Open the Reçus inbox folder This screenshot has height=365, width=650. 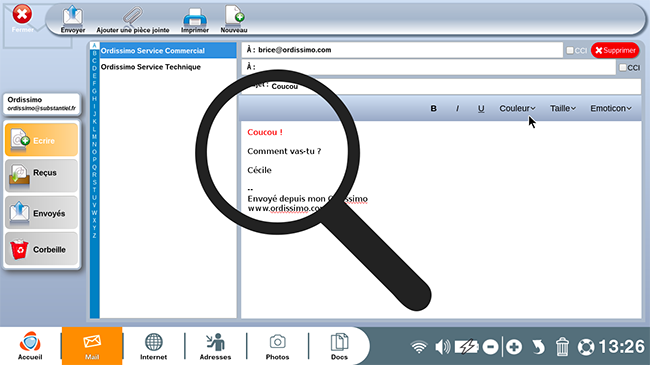pyautogui.click(x=41, y=175)
